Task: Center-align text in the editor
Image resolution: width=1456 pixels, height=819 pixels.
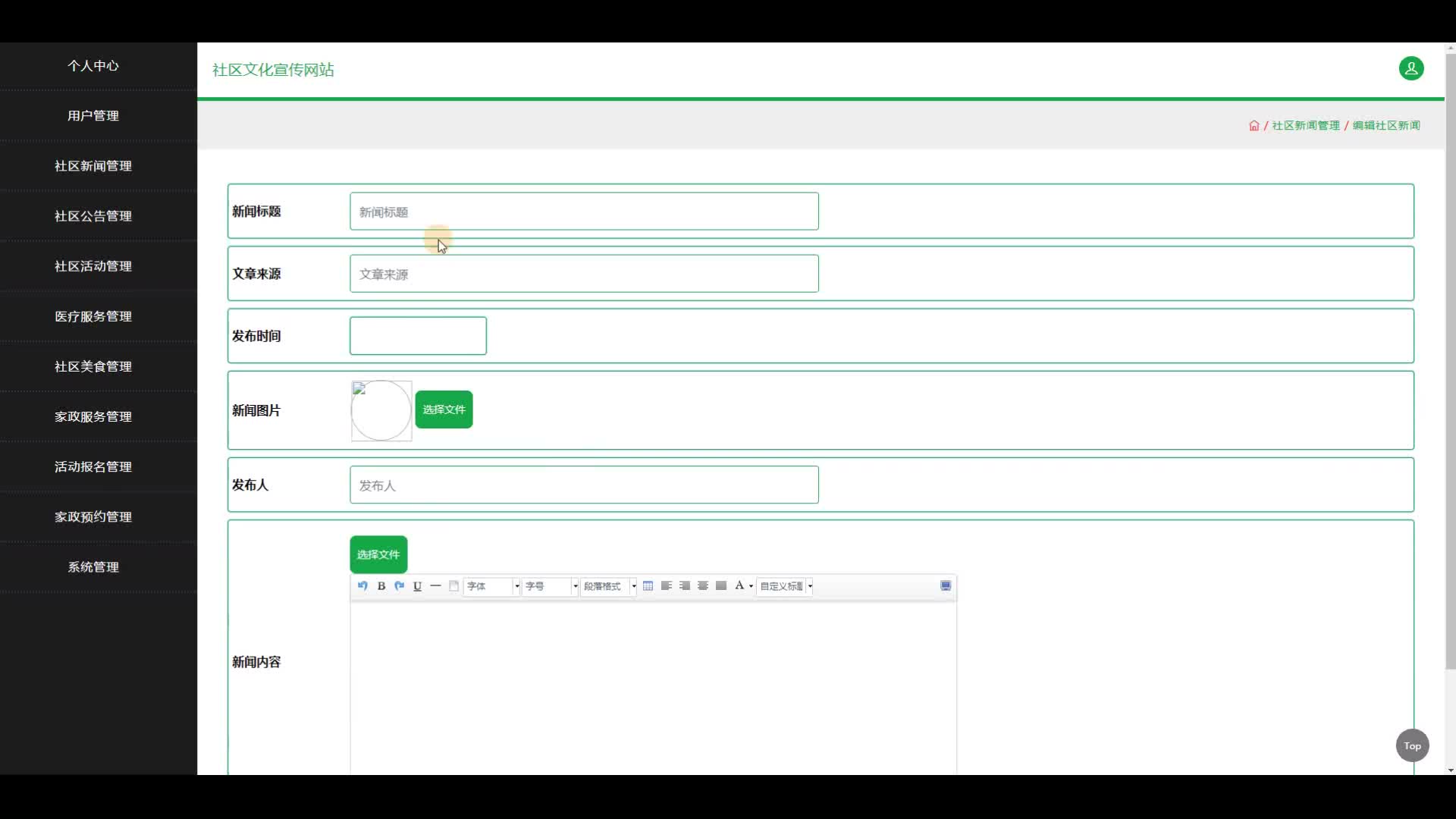Action: click(703, 585)
